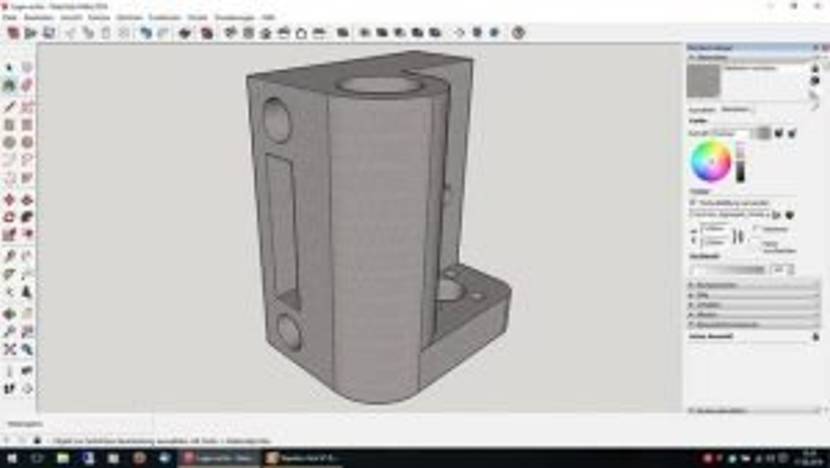The width and height of the screenshot is (830, 468).
Task: Click Save in the top toolbar
Action: (x=49, y=33)
